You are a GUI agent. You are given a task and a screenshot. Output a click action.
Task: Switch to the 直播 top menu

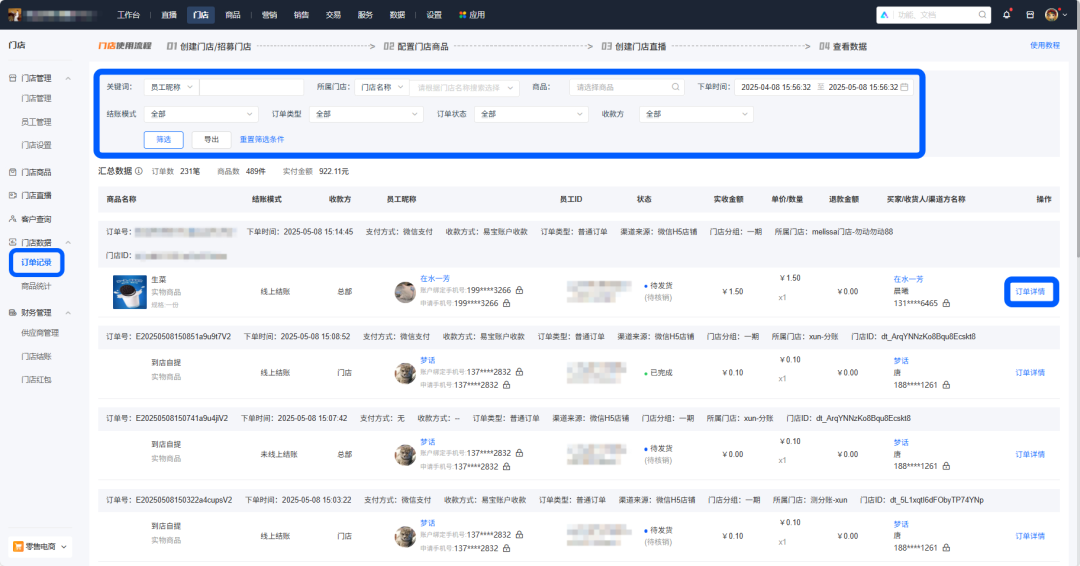pyautogui.click(x=169, y=14)
